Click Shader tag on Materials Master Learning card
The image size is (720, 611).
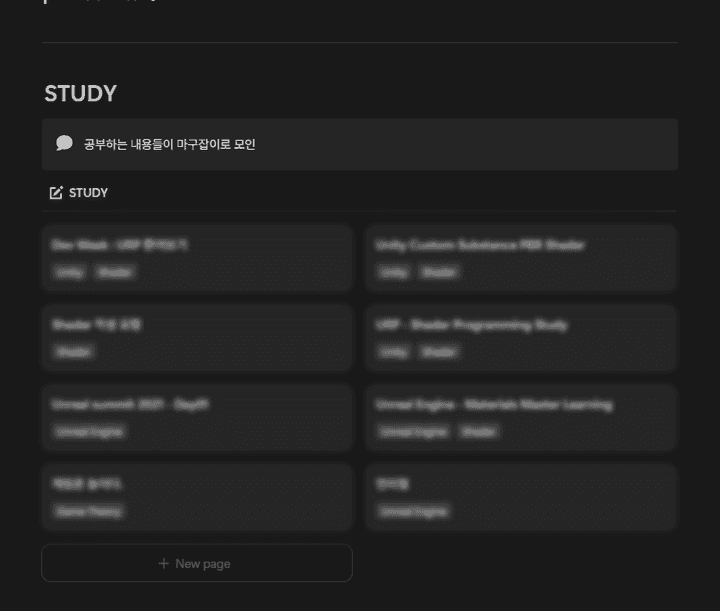tap(479, 432)
